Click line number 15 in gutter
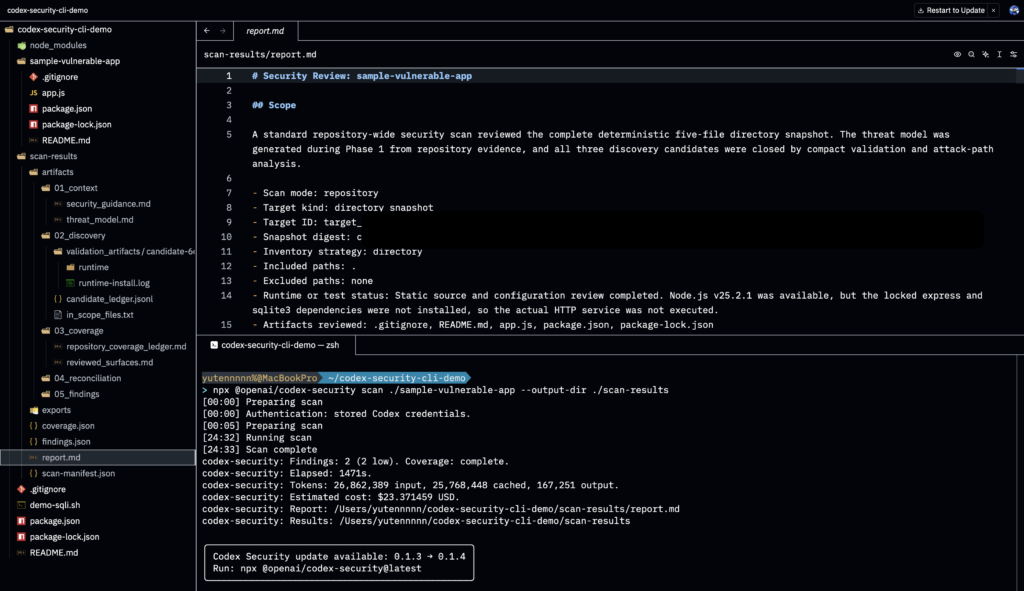This screenshot has width=1024, height=591. point(226,325)
